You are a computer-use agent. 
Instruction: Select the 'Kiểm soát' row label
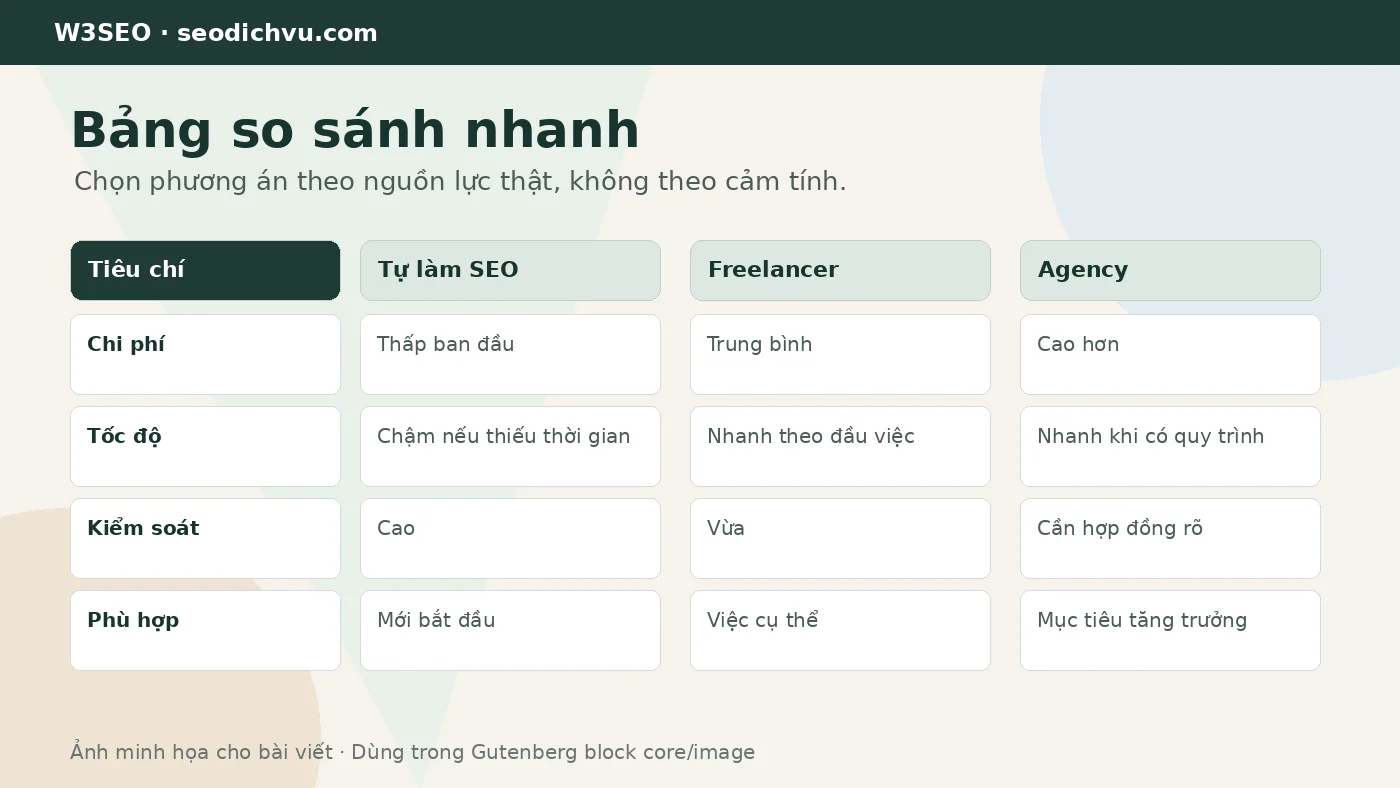[x=205, y=538]
